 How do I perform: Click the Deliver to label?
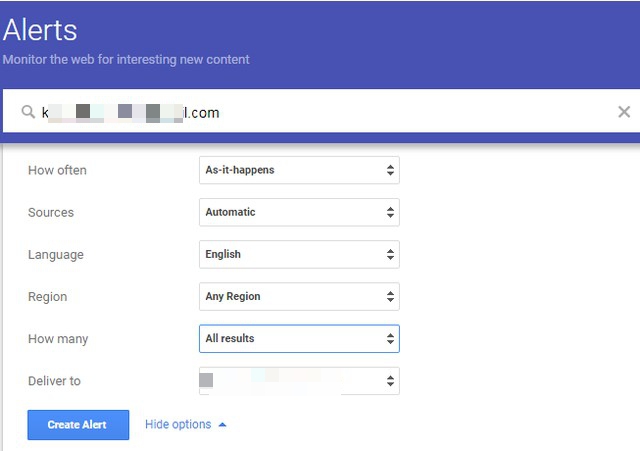(55, 381)
